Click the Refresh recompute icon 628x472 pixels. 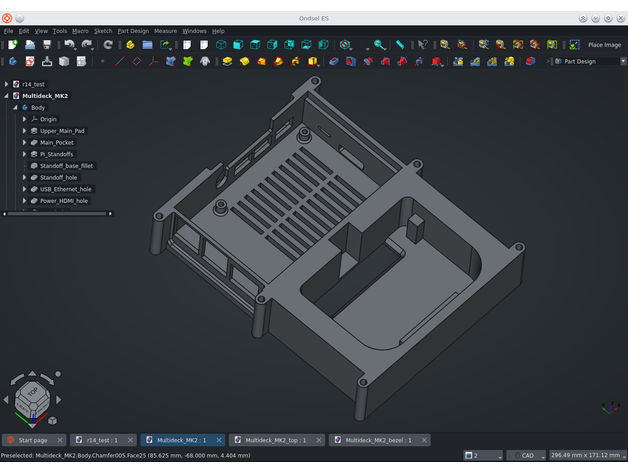108,45
